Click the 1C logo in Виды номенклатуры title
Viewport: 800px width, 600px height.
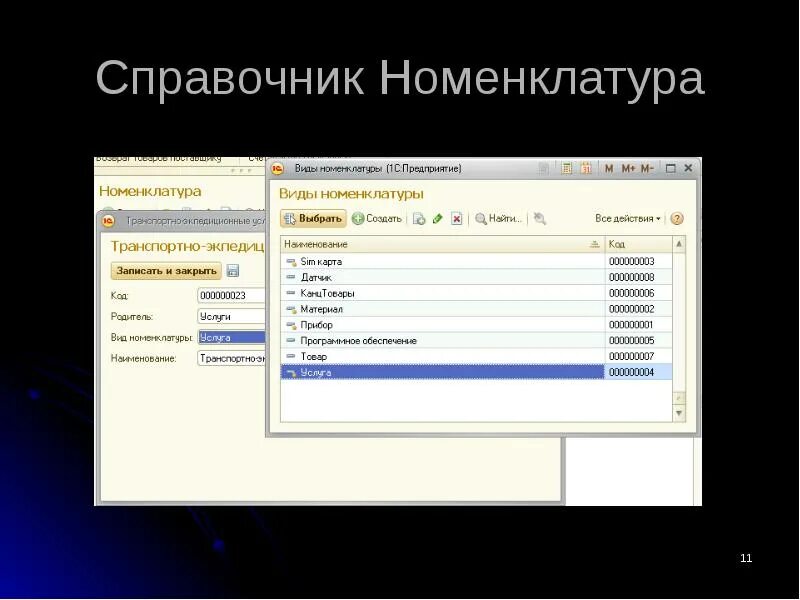point(277,168)
